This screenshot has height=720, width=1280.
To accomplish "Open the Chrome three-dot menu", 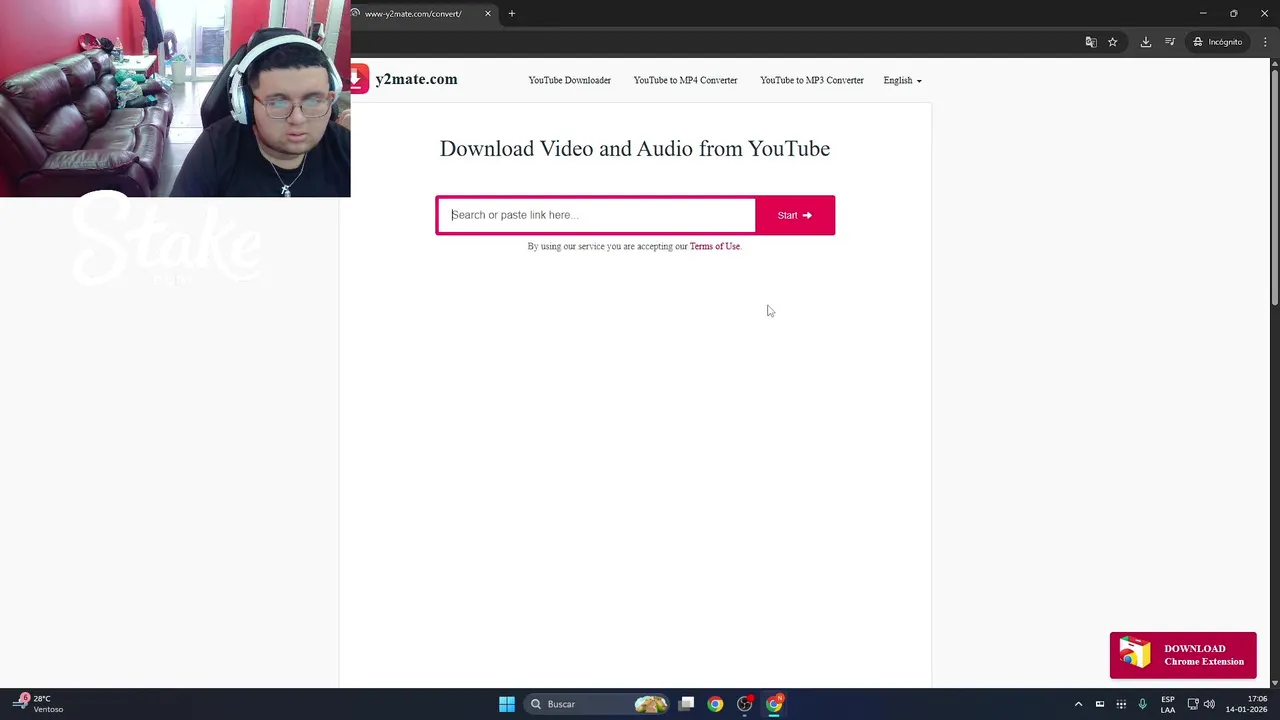I will tap(1265, 42).
